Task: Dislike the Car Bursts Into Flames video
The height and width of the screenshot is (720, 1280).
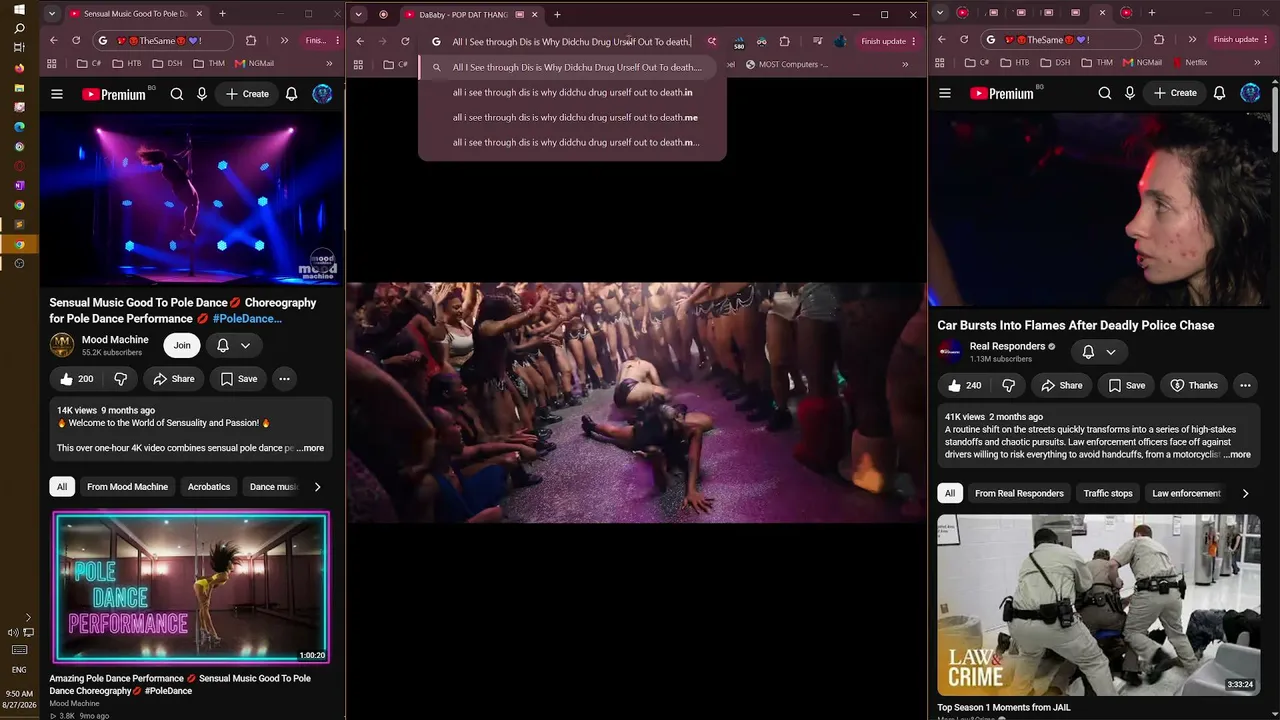Action: (x=1008, y=385)
